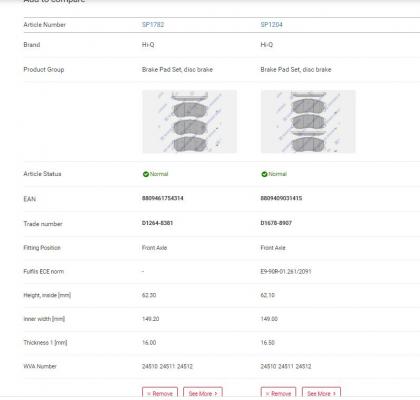Click the SP1204 brake pad thumbnail

click(x=308, y=122)
